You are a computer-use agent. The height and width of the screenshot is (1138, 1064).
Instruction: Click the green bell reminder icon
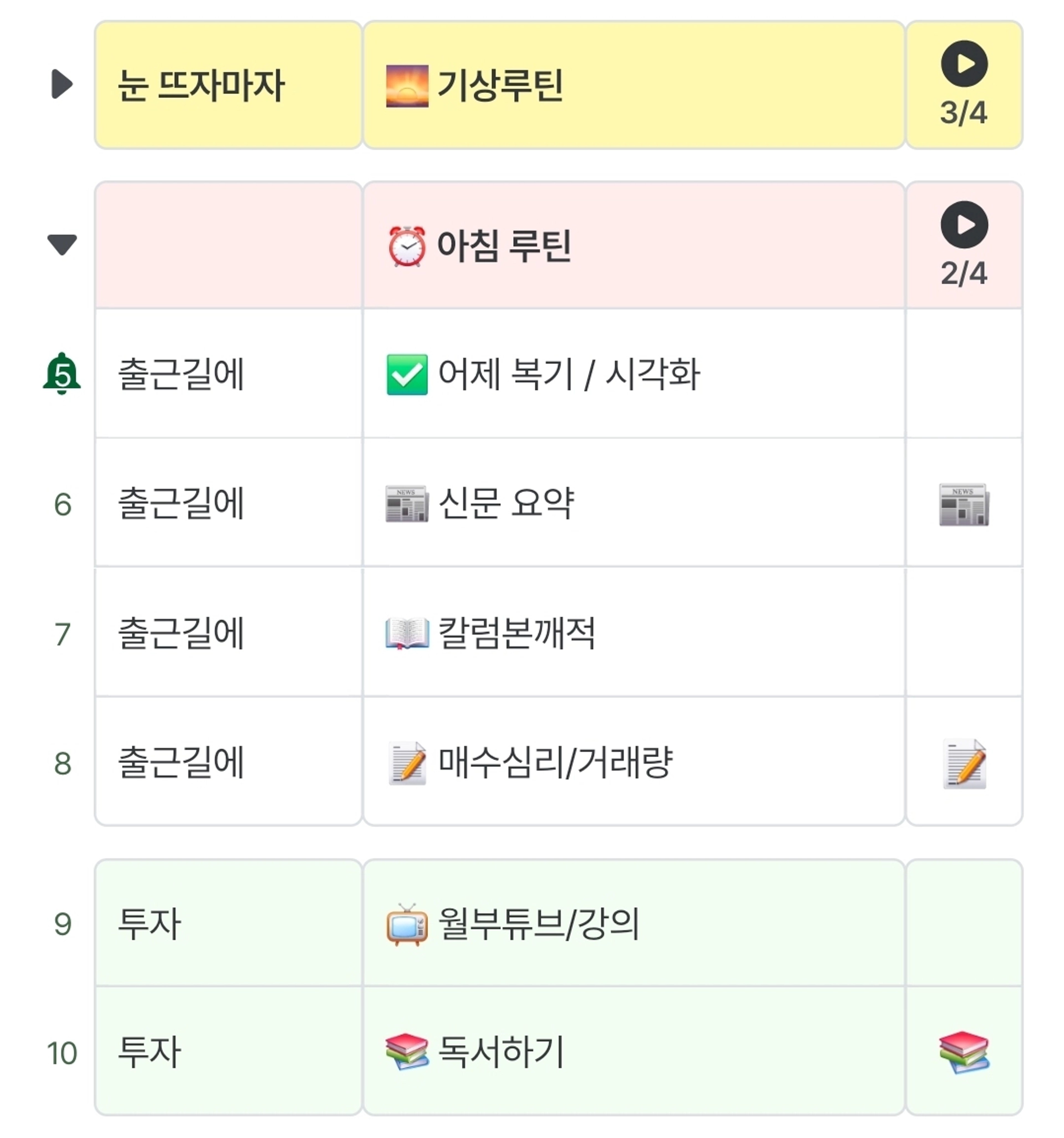[62, 373]
